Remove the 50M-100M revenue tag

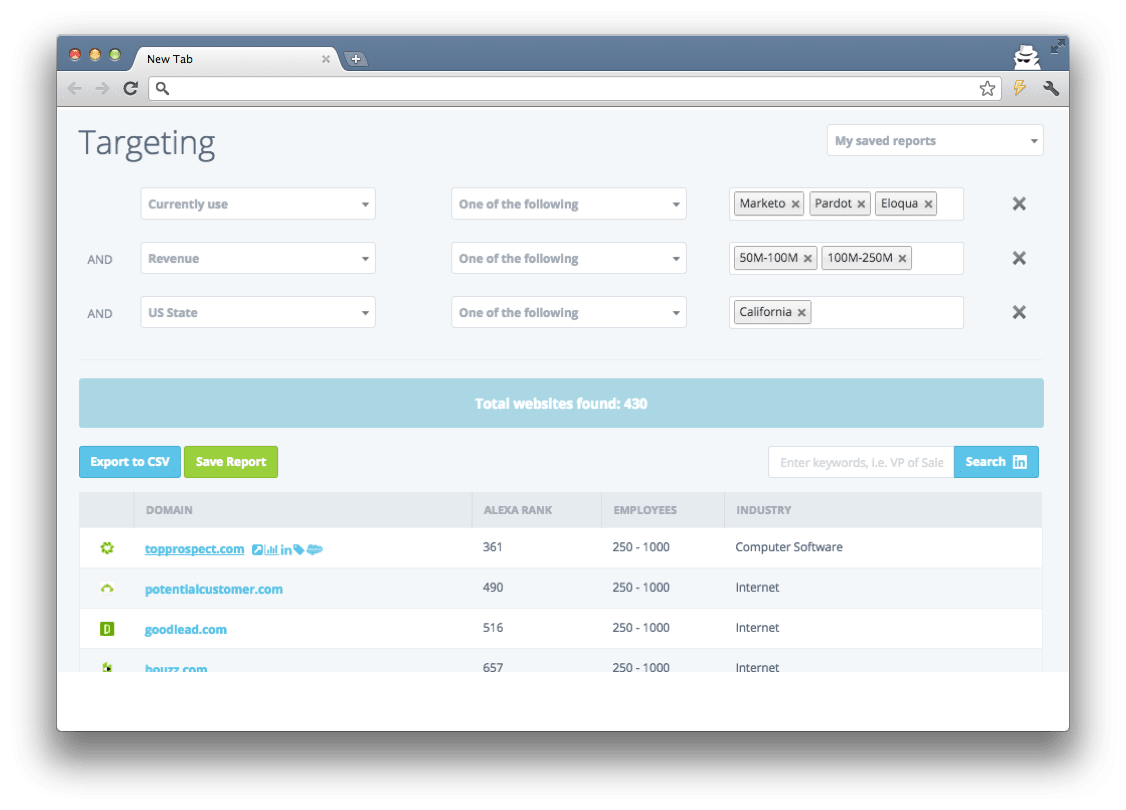pyautogui.click(x=808, y=259)
